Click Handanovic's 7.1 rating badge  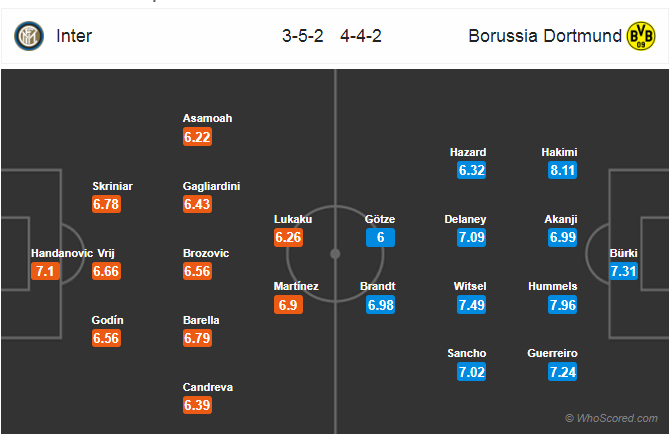click(45, 271)
